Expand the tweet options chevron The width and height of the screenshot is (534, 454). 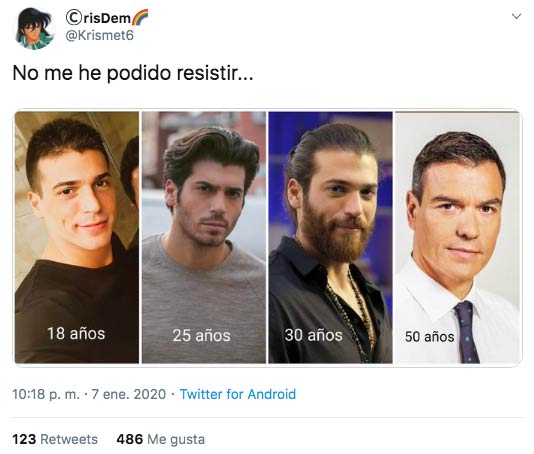[516, 16]
